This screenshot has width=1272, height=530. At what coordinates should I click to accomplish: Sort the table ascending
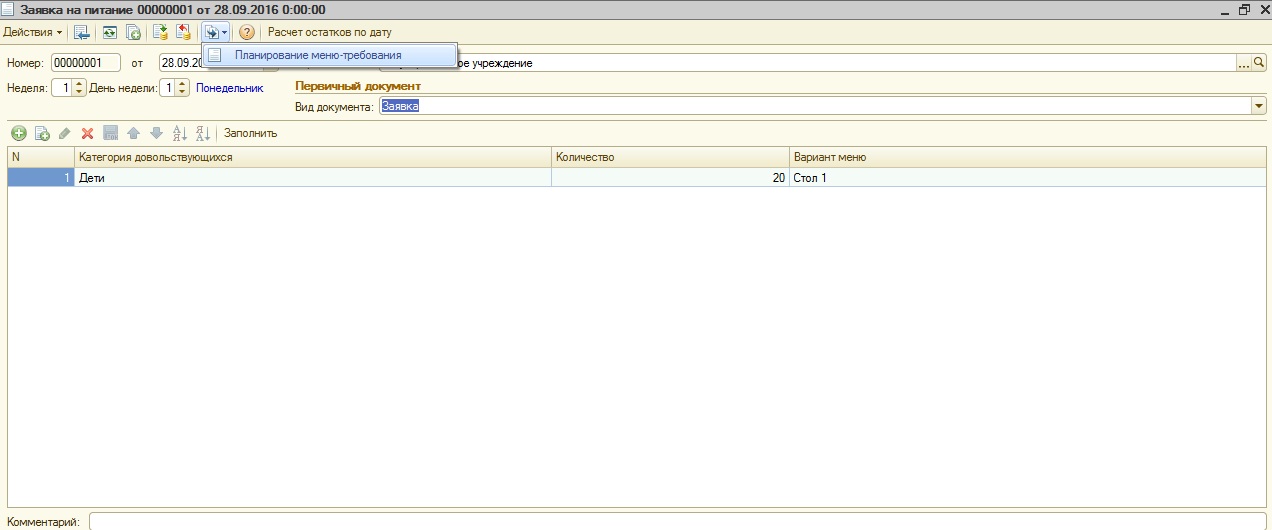[180, 133]
